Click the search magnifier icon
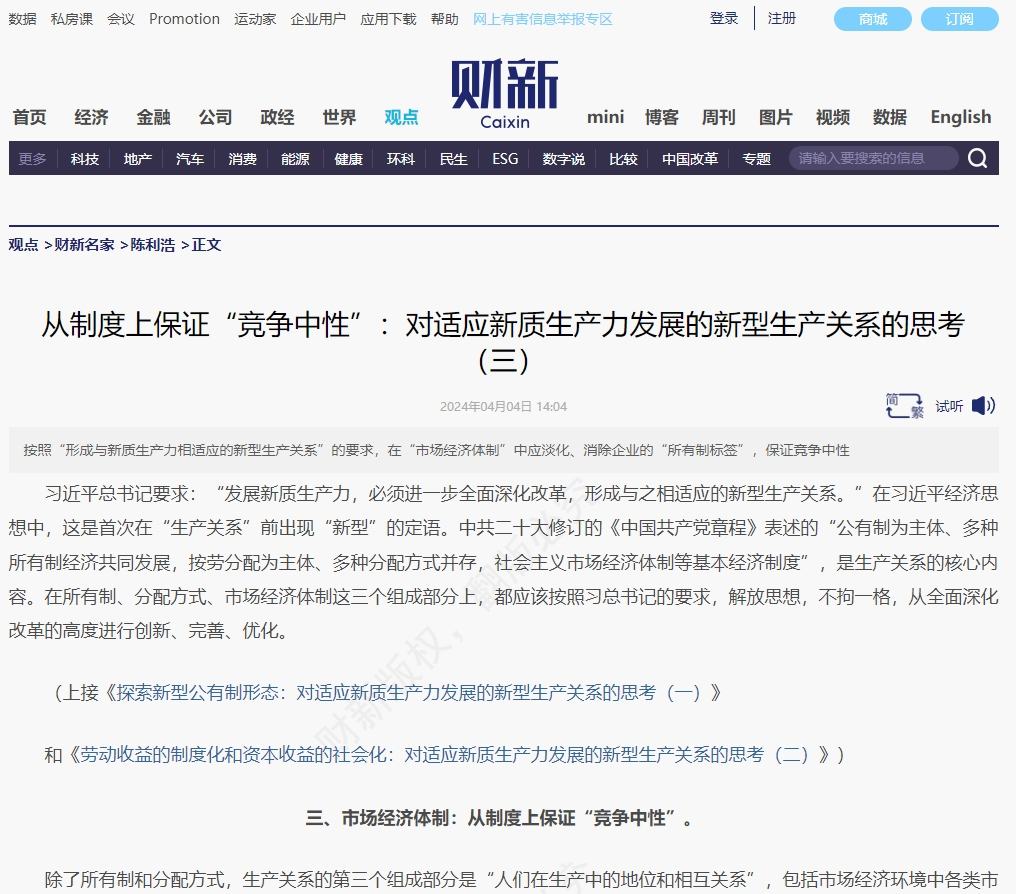The width and height of the screenshot is (1016, 894). tap(977, 158)
